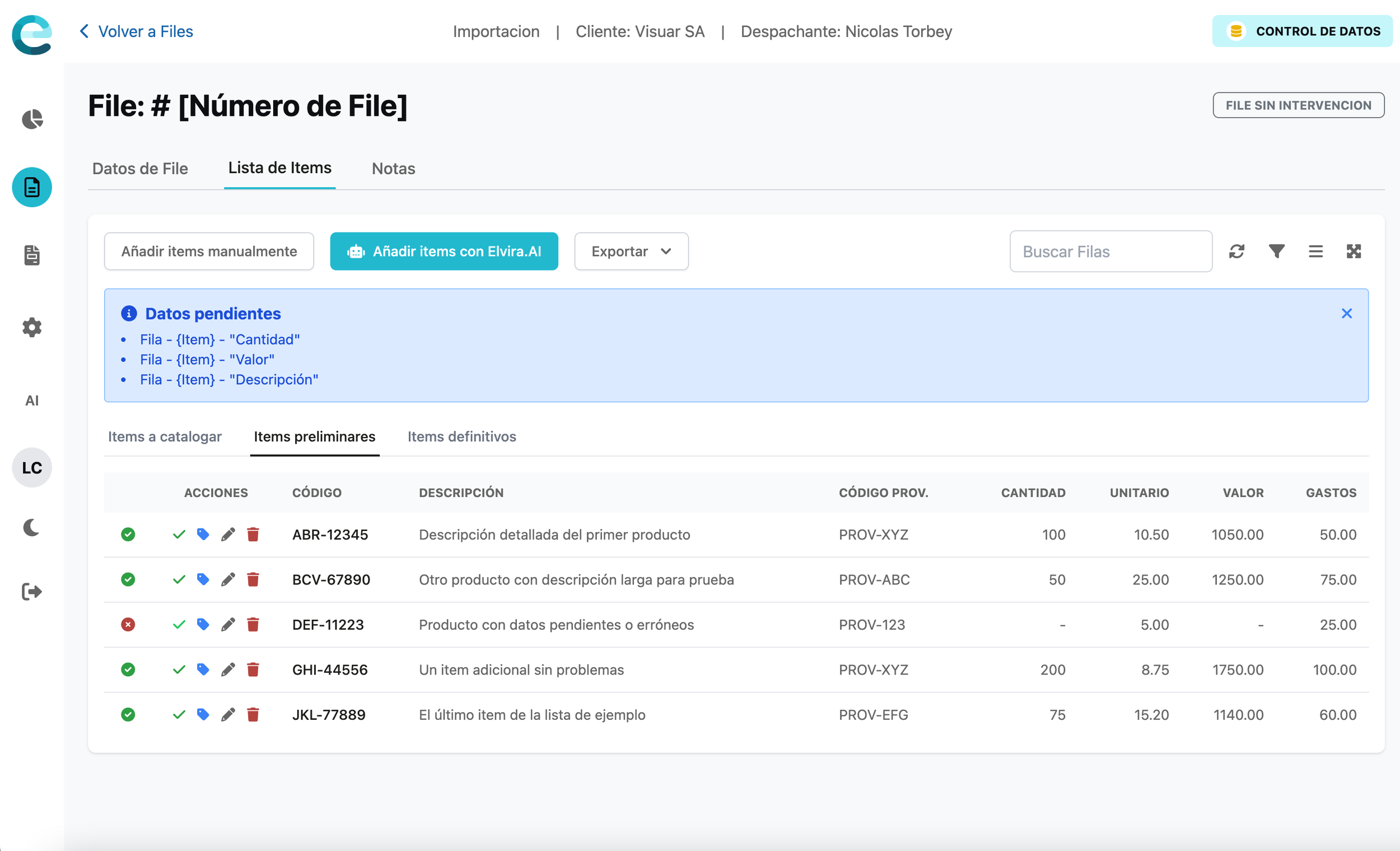Open the pie chart dashboard sidebar icon
This screenshot has height=851, width=1400.
(32, 119)
